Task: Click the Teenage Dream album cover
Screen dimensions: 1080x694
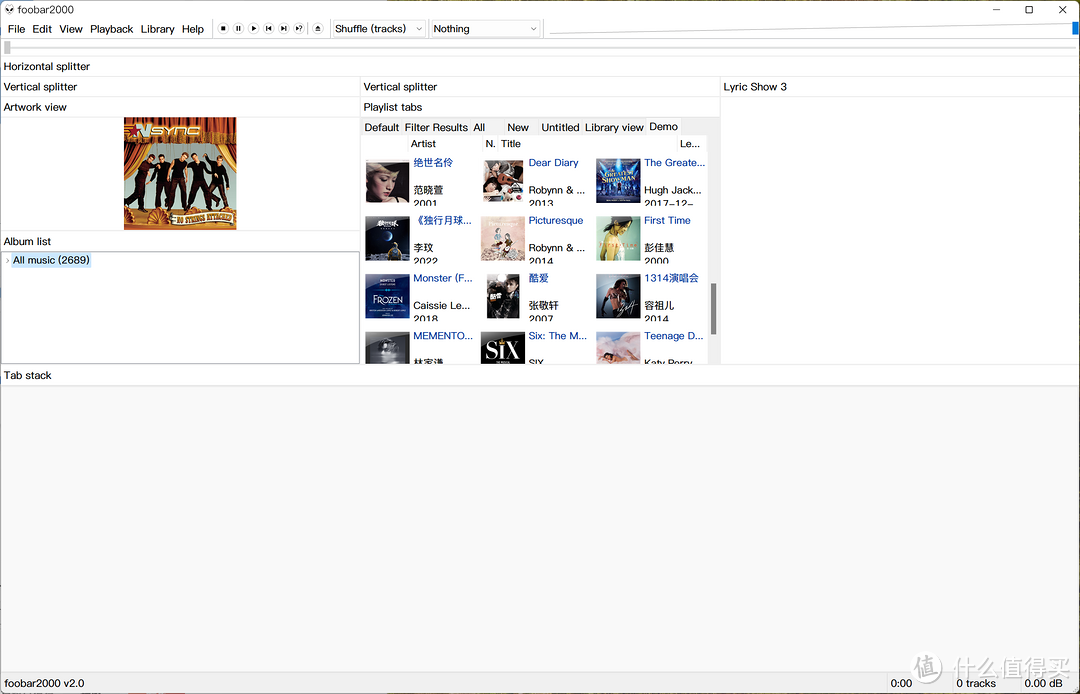Action: [x=618, y=348]
